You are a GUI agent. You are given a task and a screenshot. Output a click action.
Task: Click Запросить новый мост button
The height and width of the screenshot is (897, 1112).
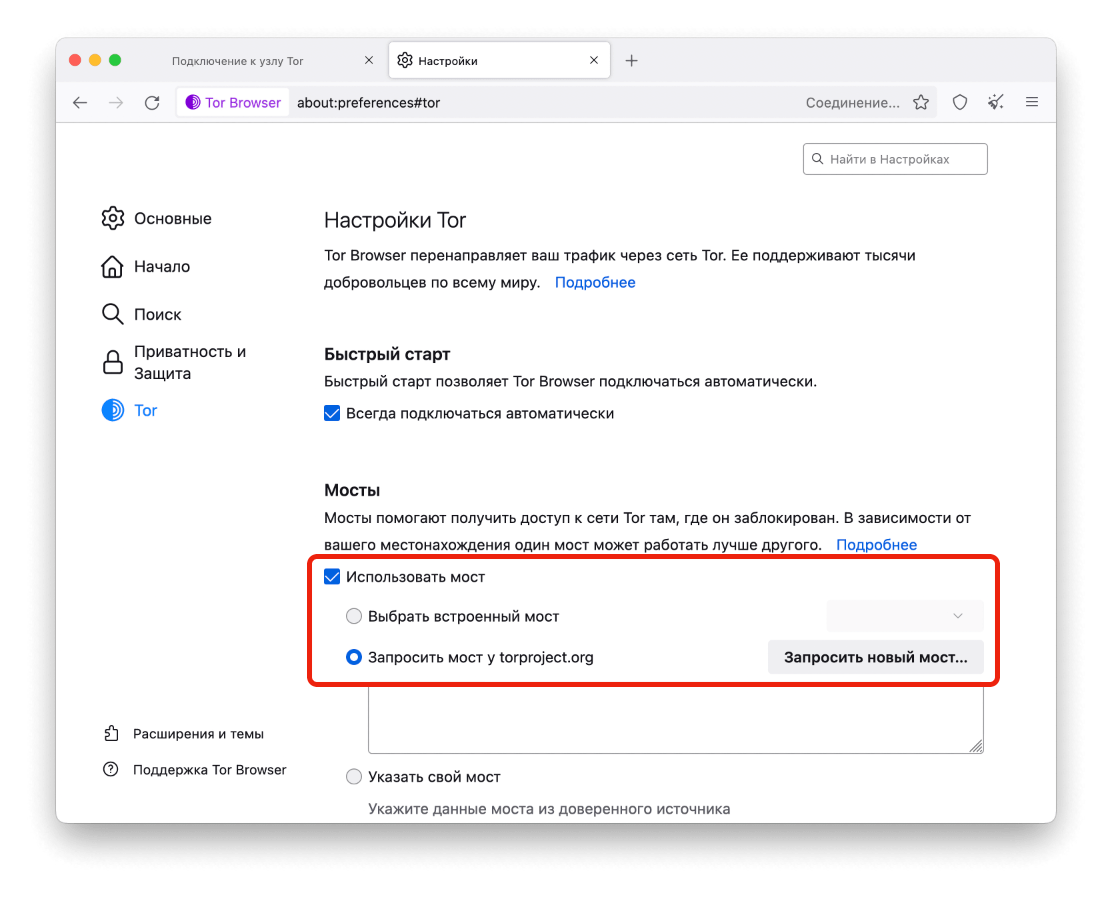(x=875, y=657)
